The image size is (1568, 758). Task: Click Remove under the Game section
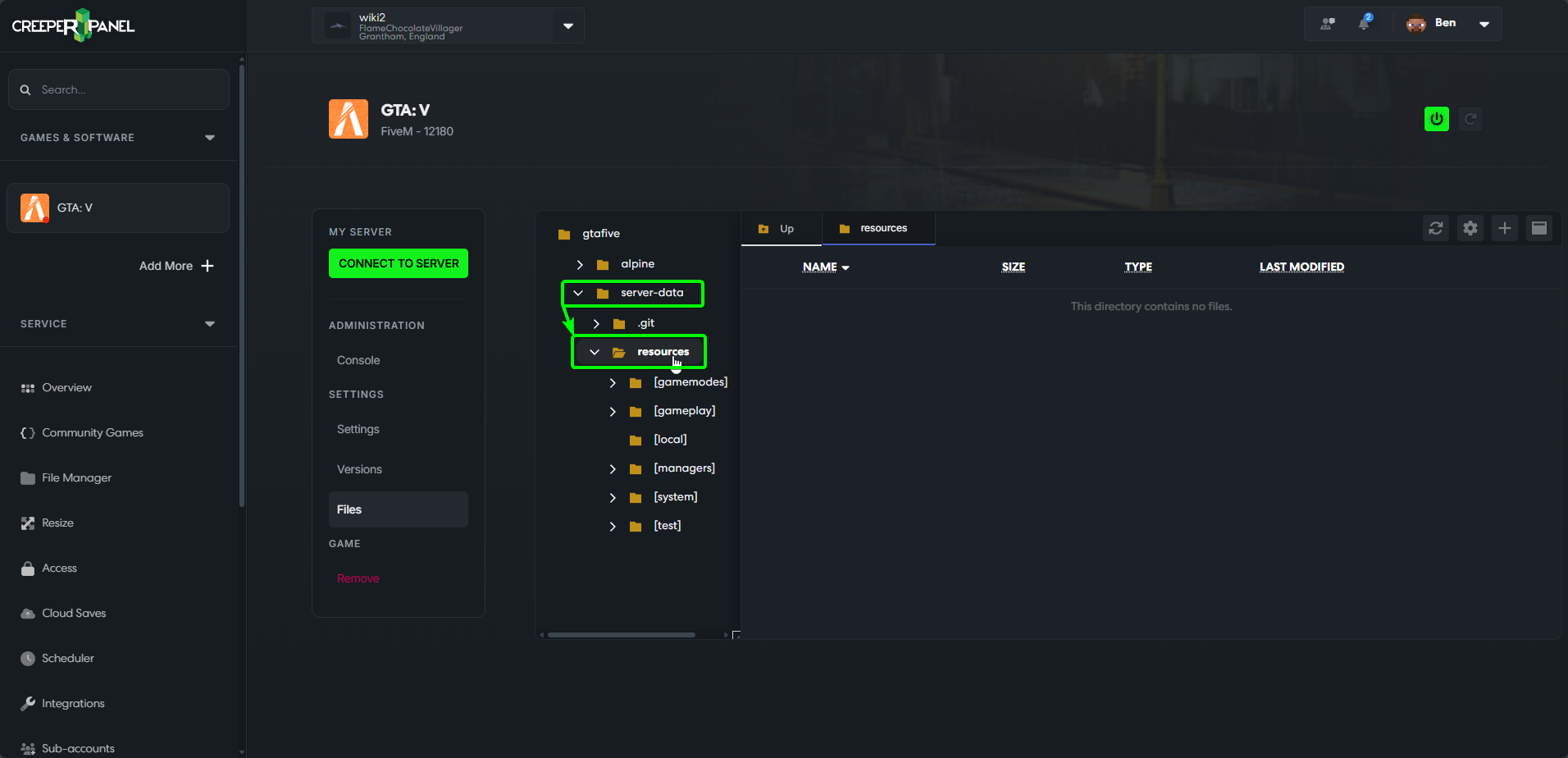pos(358,578)
